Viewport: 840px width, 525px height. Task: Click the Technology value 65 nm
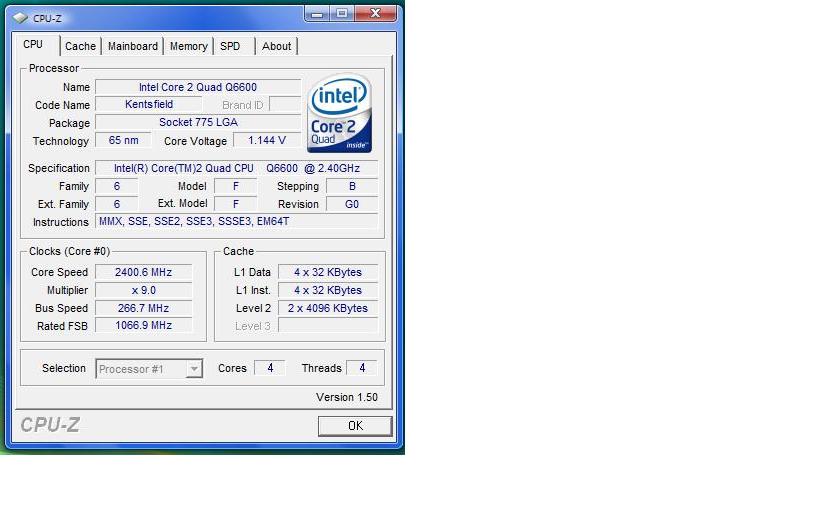coord(123,140)
